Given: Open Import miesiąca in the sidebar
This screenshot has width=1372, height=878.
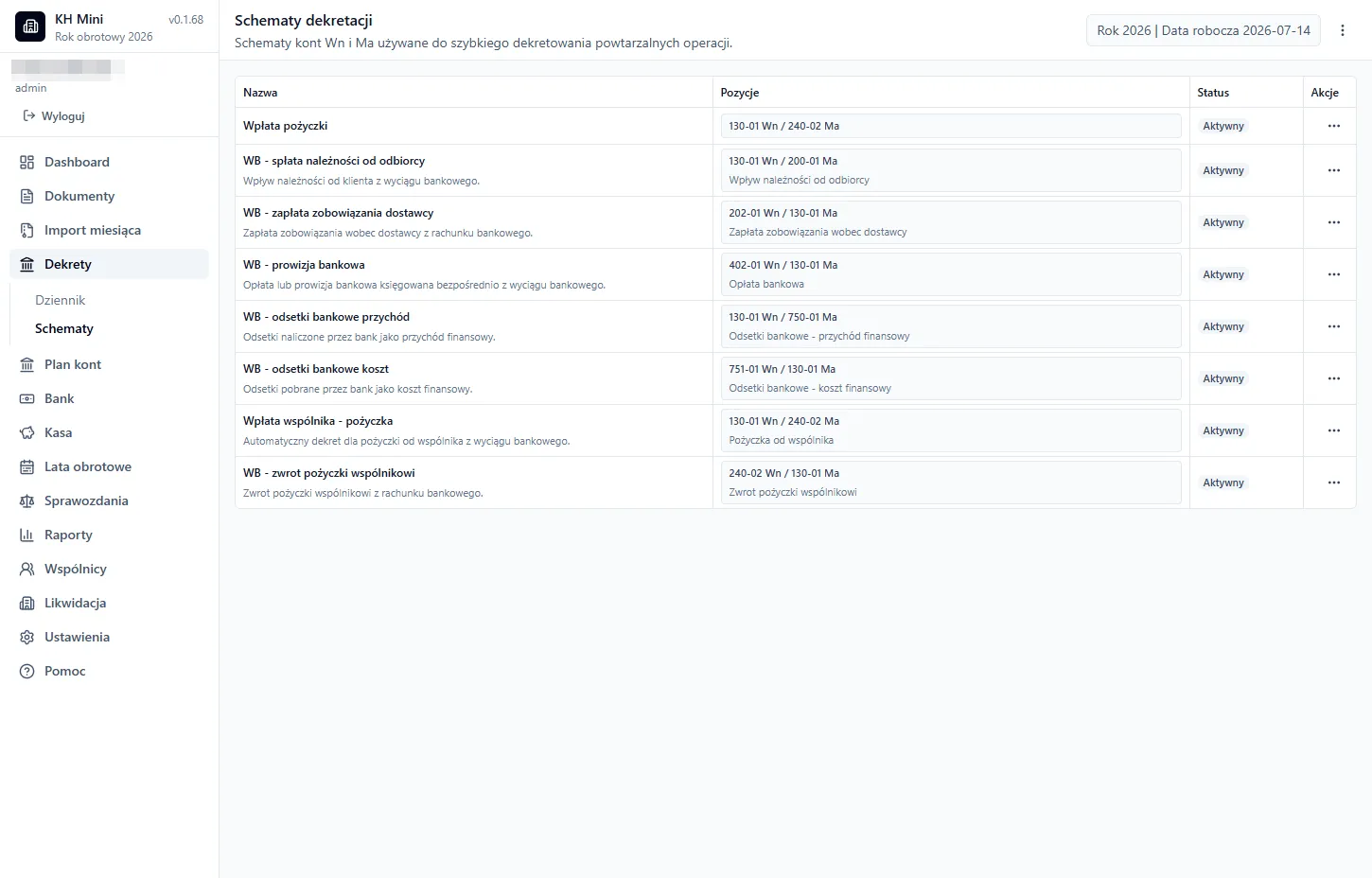Looking at the screenshot, I should click(109, 230).
